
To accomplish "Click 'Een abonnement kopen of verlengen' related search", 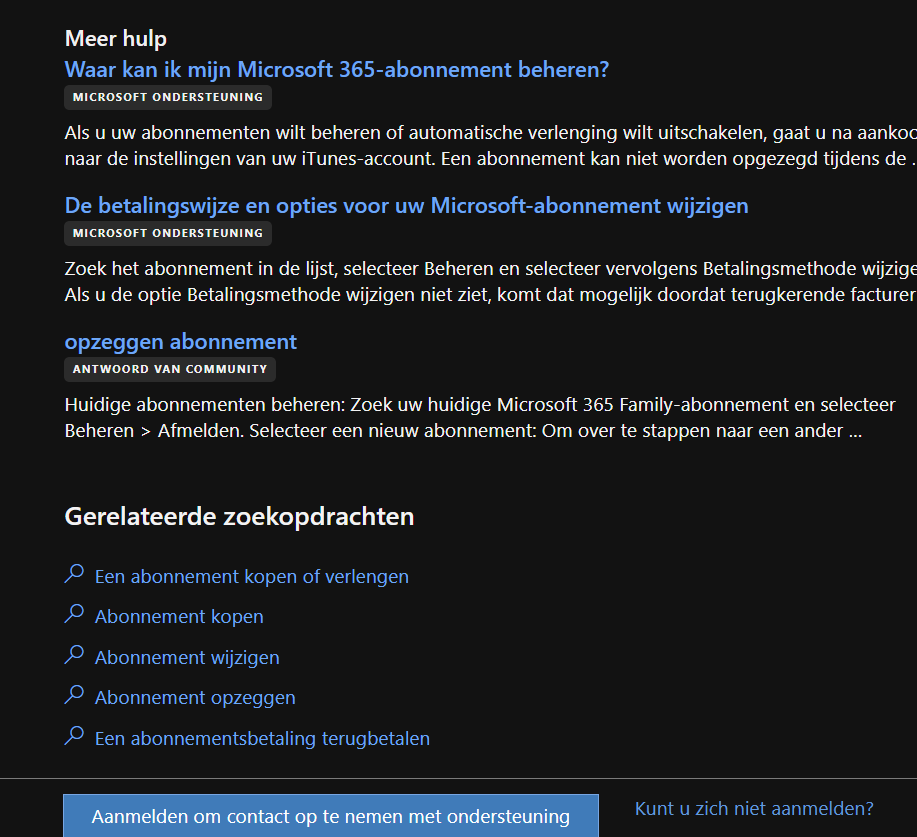I will (x=251, y=577).
